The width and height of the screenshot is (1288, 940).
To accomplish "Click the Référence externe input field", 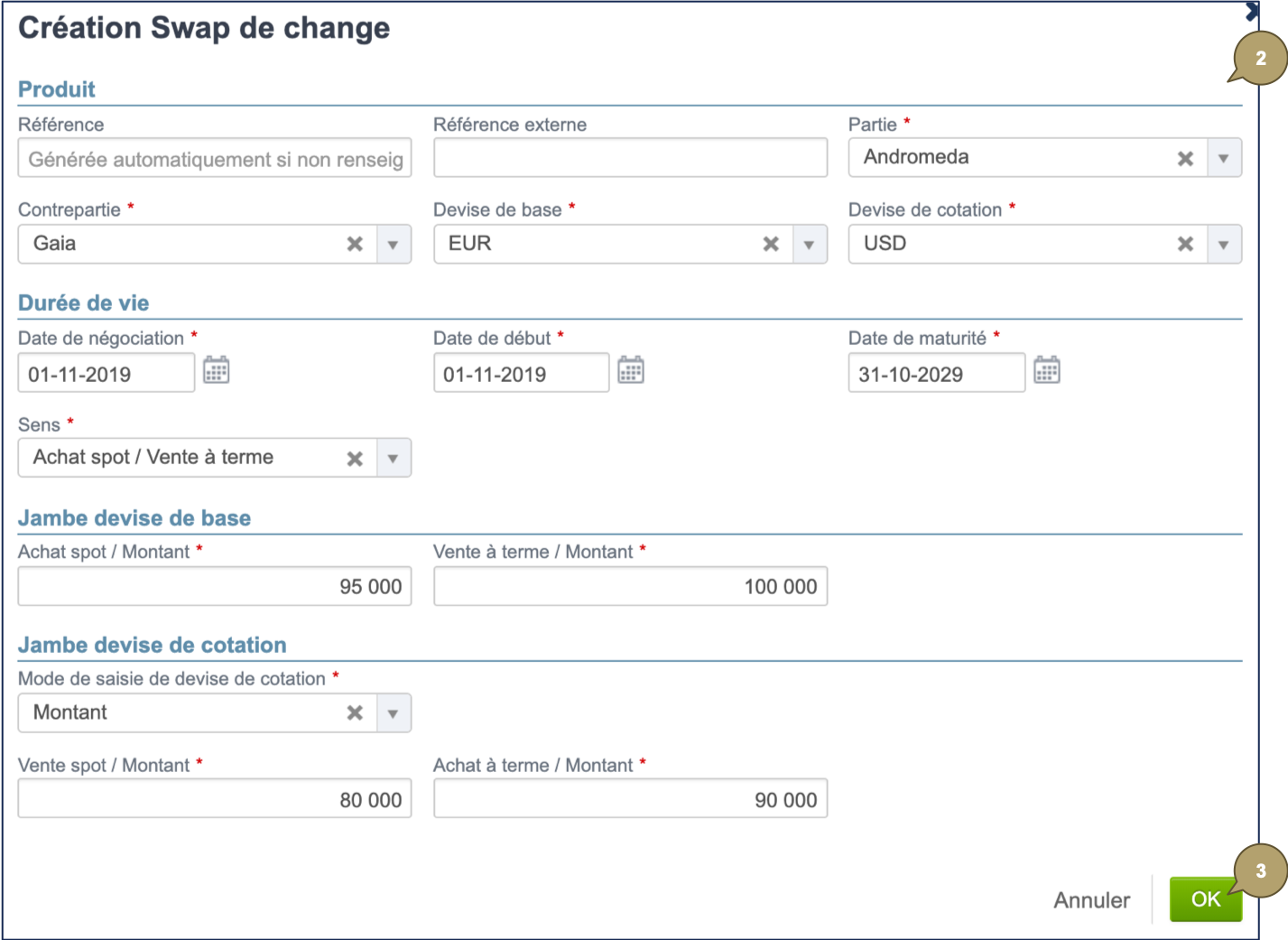I will (631, 157).
